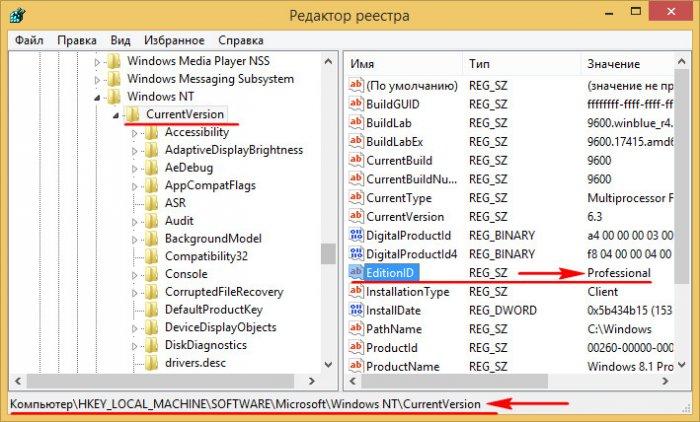Select the ASR folder icon

point(151,203)
